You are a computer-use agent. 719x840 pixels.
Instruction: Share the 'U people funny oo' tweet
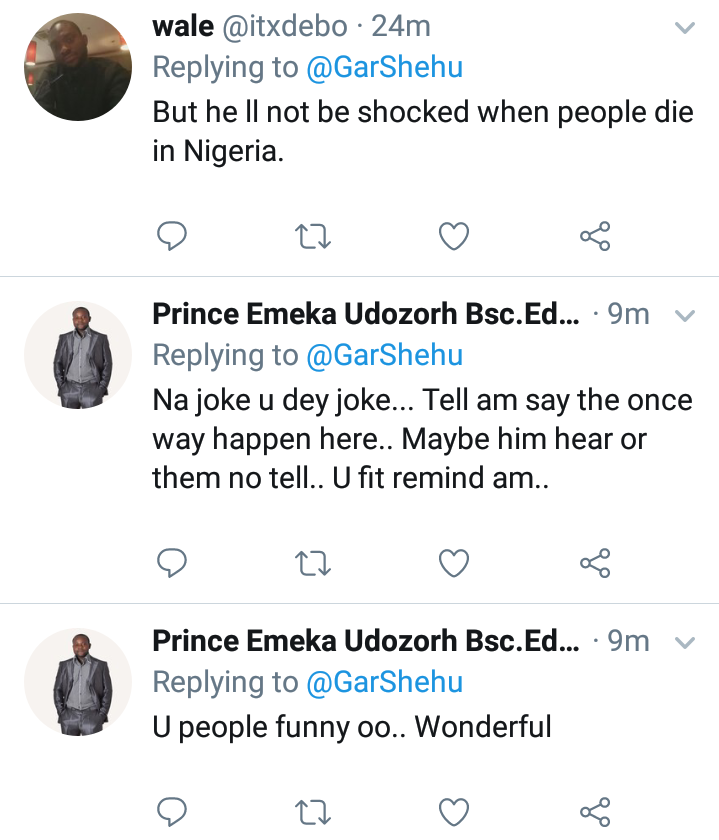tap(595, 812)
